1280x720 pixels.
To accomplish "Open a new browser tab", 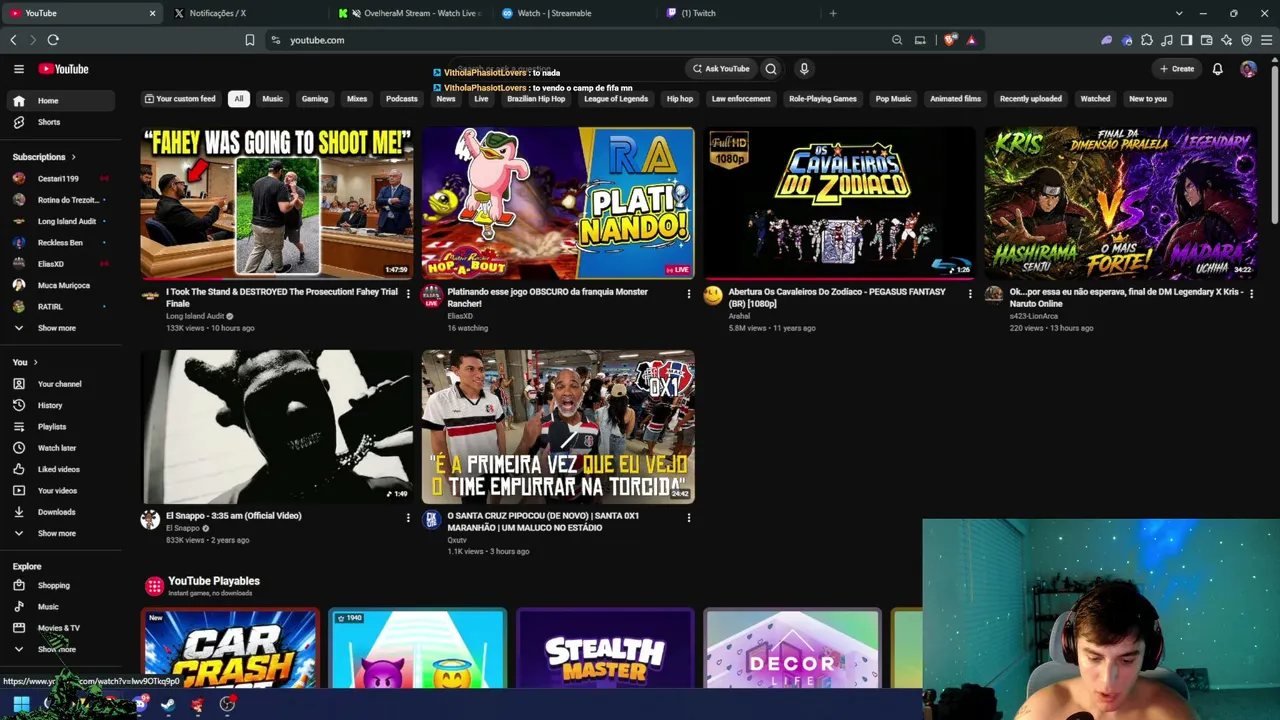I will click(x=833, y=13).
